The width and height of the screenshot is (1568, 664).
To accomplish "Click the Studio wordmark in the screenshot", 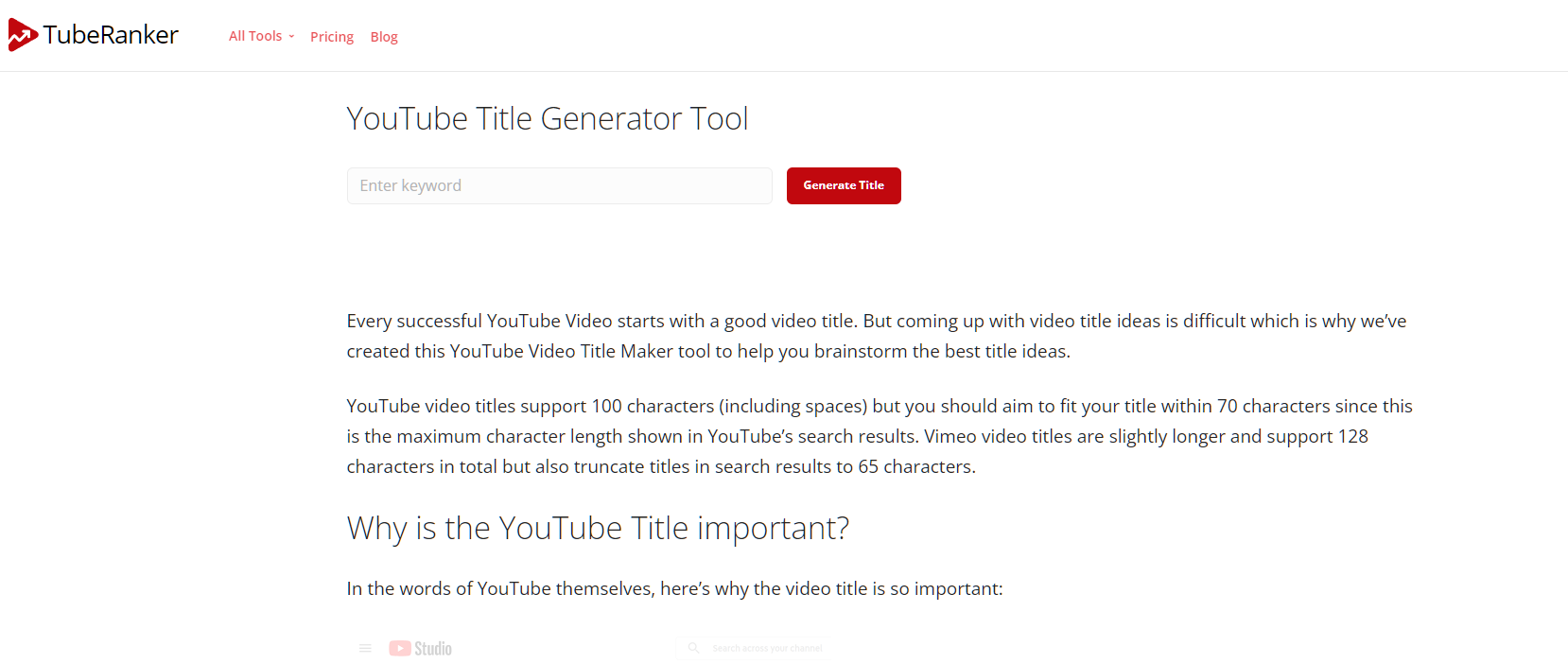I will (433, 648).
